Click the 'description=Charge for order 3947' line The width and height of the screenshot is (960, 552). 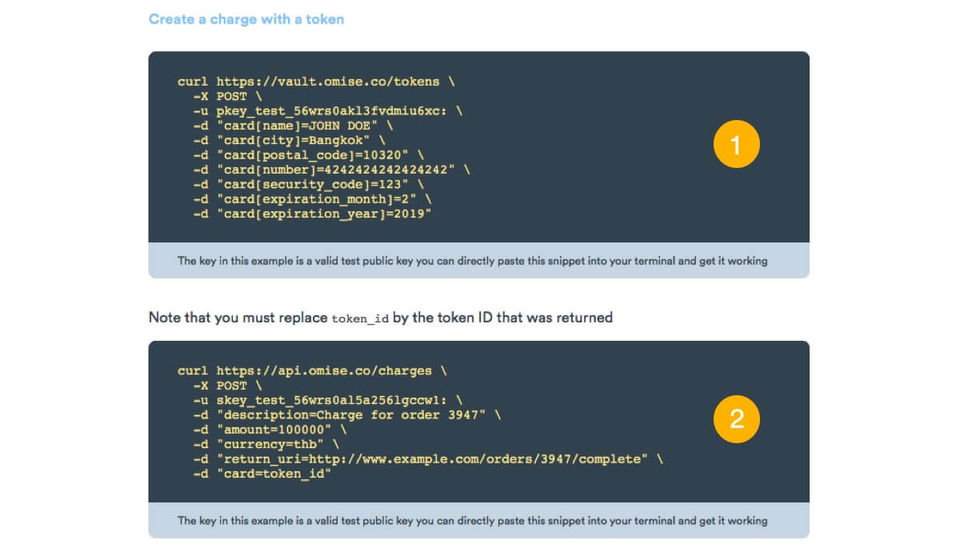point(347,415)
